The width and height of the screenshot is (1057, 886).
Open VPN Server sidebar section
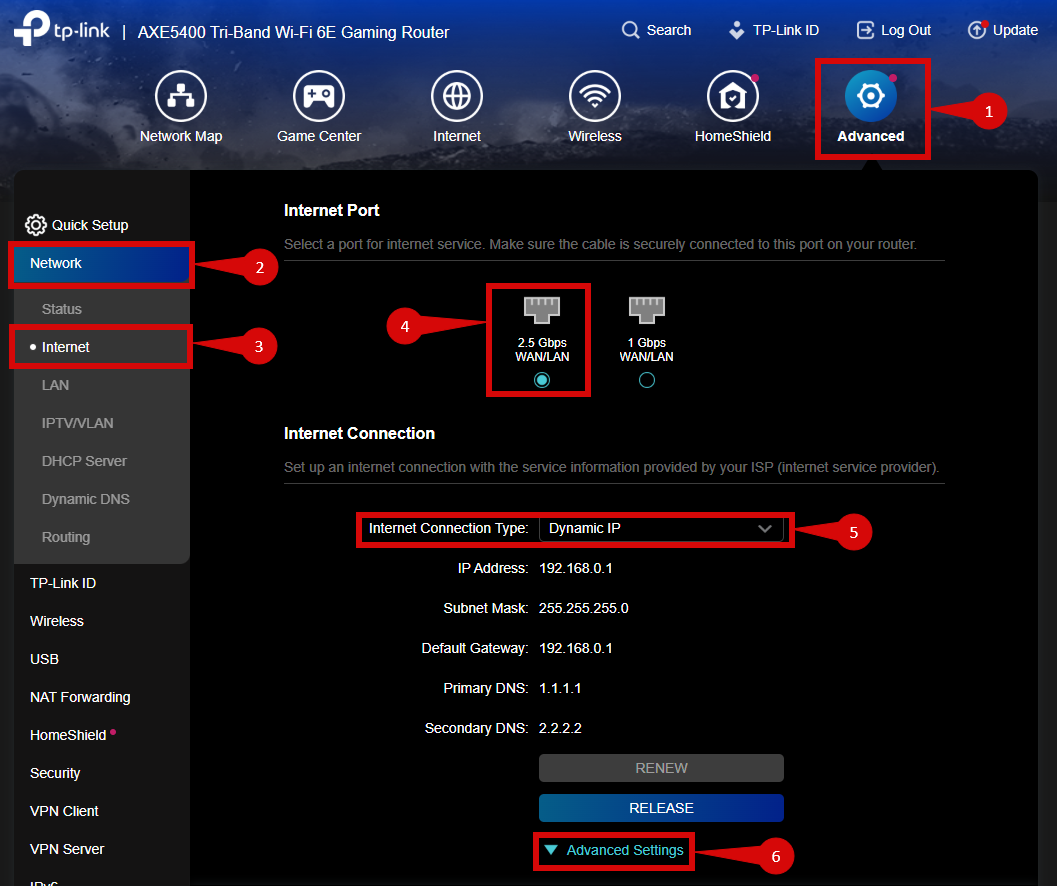pyautogui.click(x=67, y=849)
